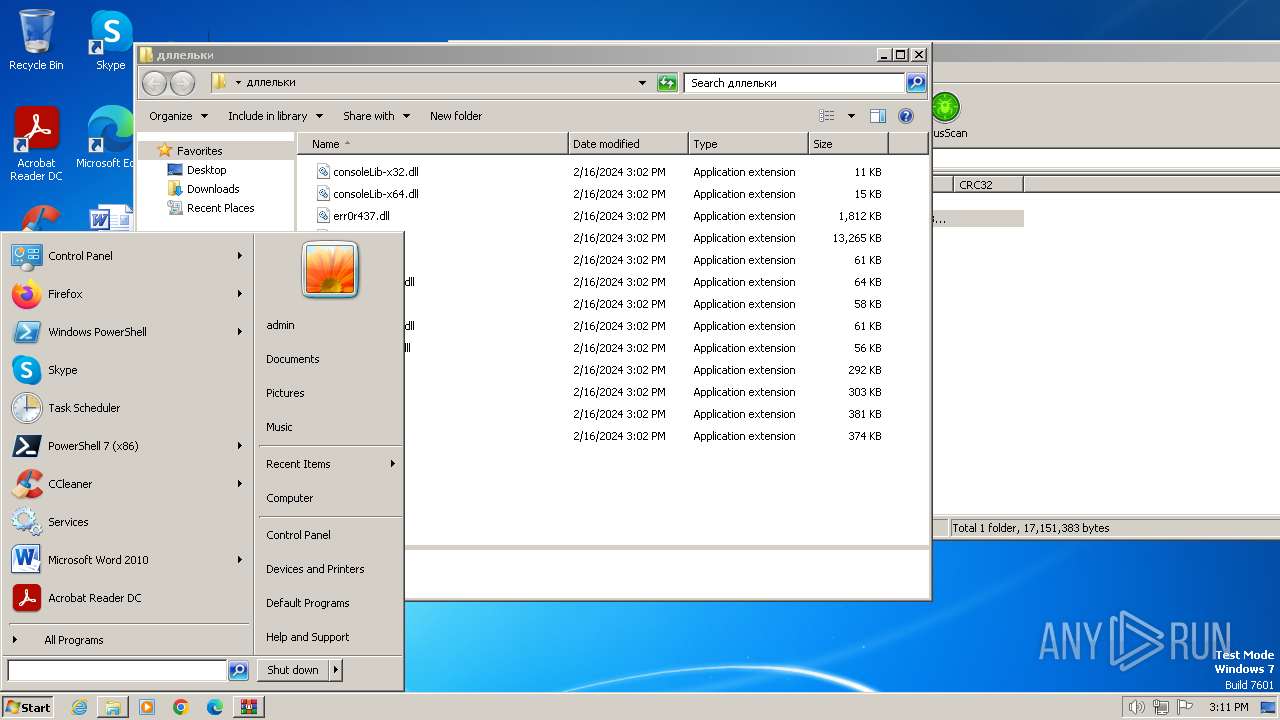
Task: Click the Shut down button
Action: click(293, 670)
